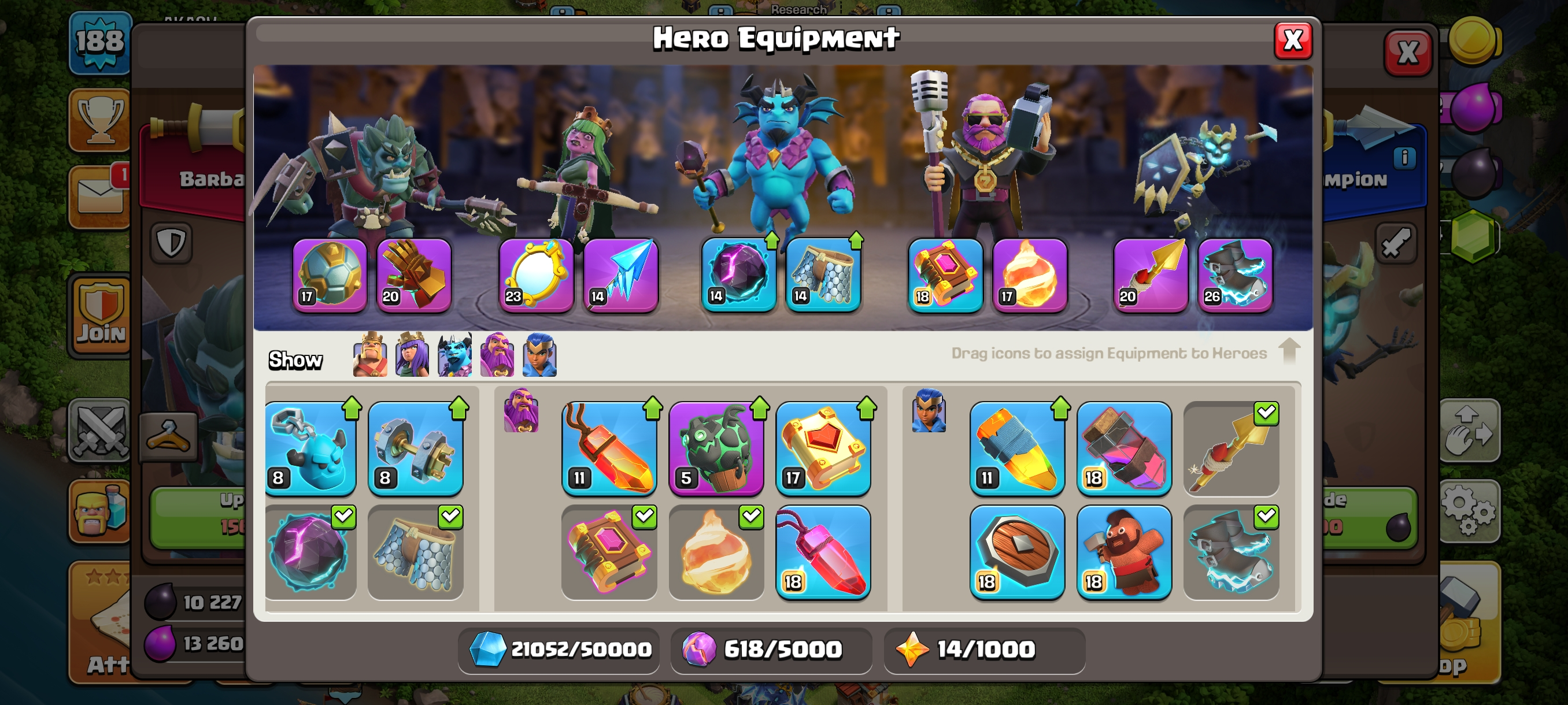Filter equipment list by Minion Prince
1568x705 pixels.
click(x=454, y=355)
